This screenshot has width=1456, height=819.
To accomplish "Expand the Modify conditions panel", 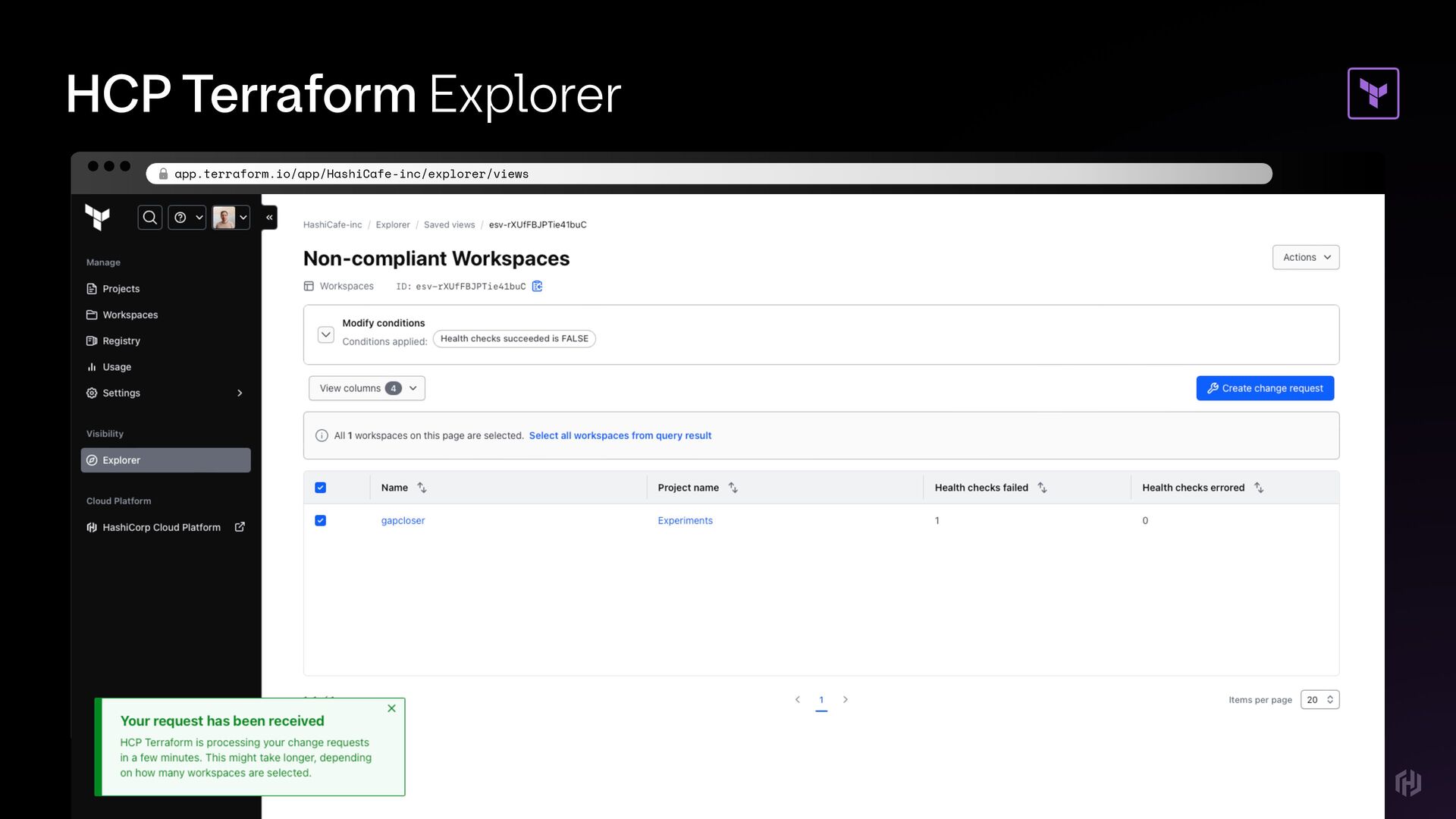I will click(x=326, y=334).
